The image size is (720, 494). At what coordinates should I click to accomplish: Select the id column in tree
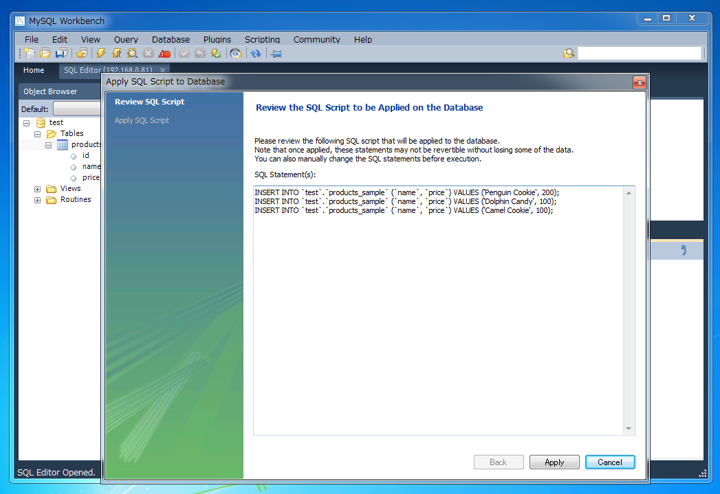click(x=86, y=155)
